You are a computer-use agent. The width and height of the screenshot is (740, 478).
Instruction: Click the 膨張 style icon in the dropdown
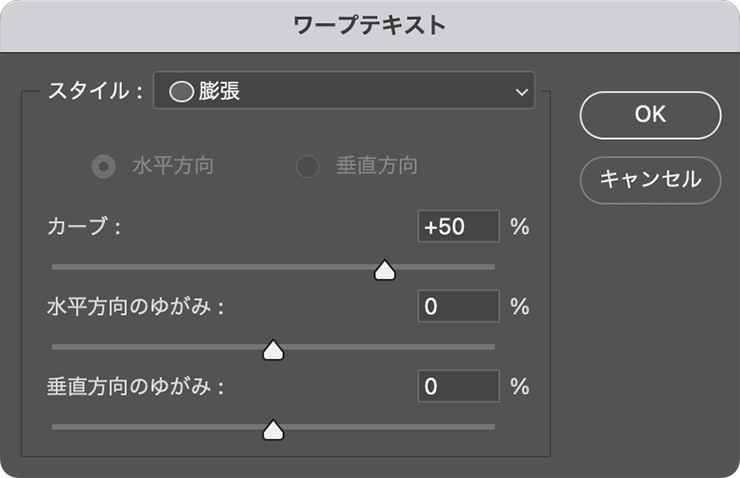point(181,93)
